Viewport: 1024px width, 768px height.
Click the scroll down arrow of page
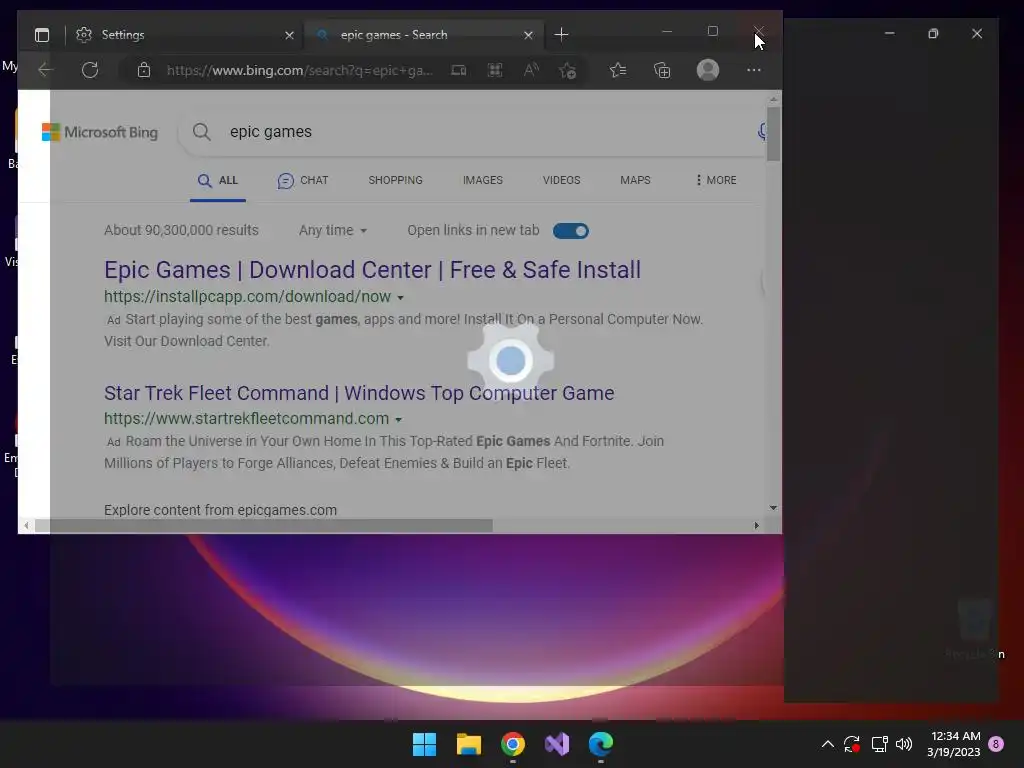(x=773, y=508)
